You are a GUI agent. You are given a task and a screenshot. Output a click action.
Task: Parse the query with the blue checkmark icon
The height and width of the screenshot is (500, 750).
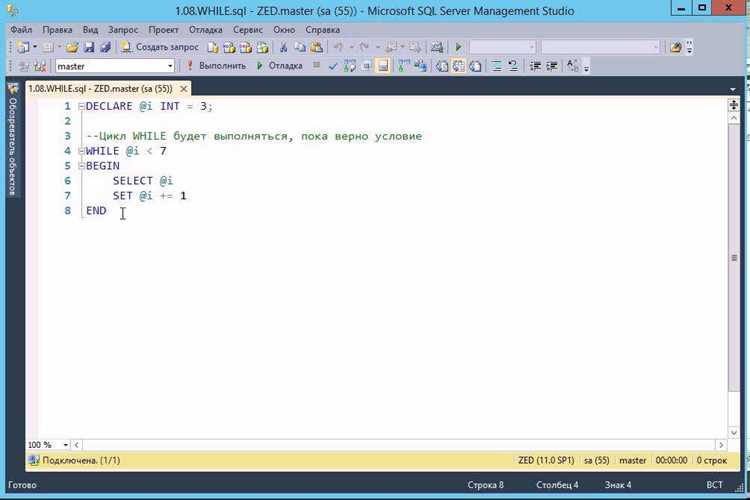click(333, 66)
